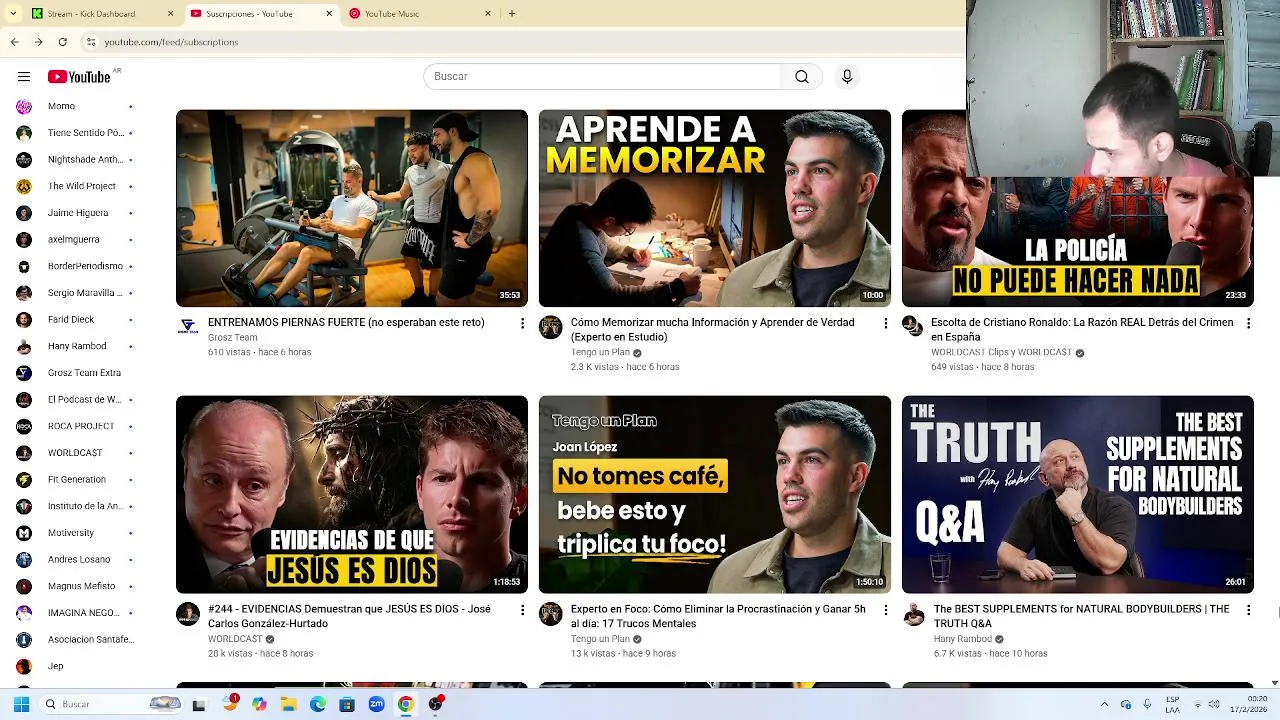Focus the Buscar search field

[x=602, y=77]
